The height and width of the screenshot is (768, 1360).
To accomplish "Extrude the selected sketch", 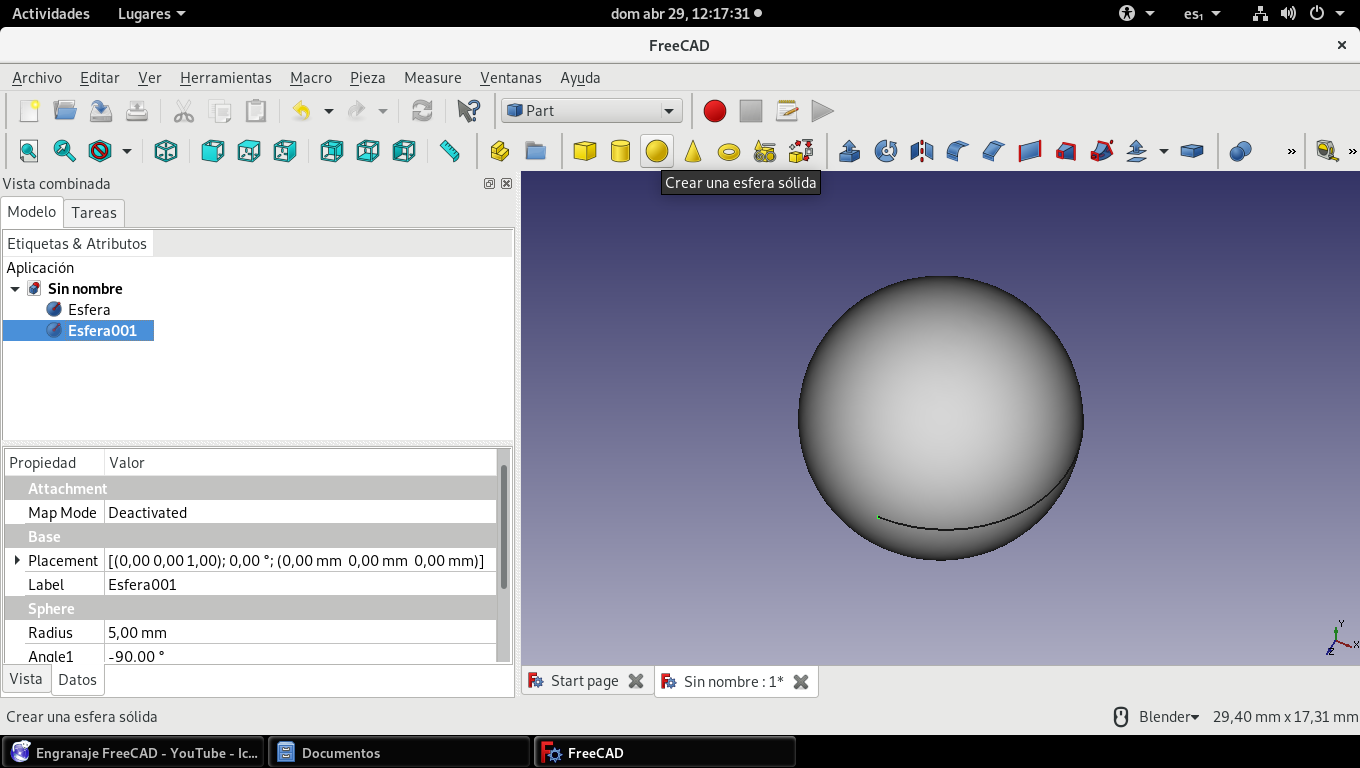I will pos(850,151).
